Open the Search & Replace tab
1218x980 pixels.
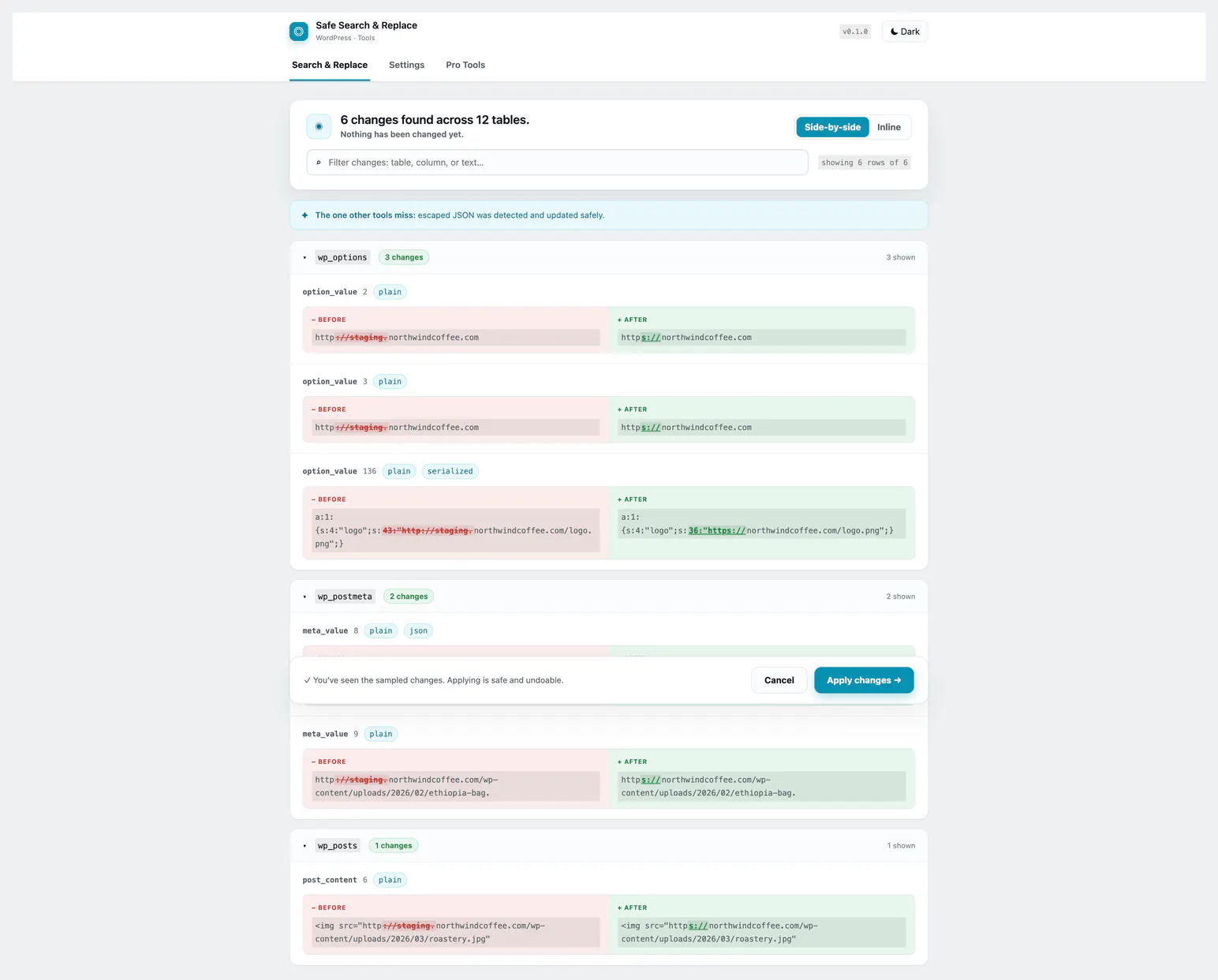click(x=330, y=65)
